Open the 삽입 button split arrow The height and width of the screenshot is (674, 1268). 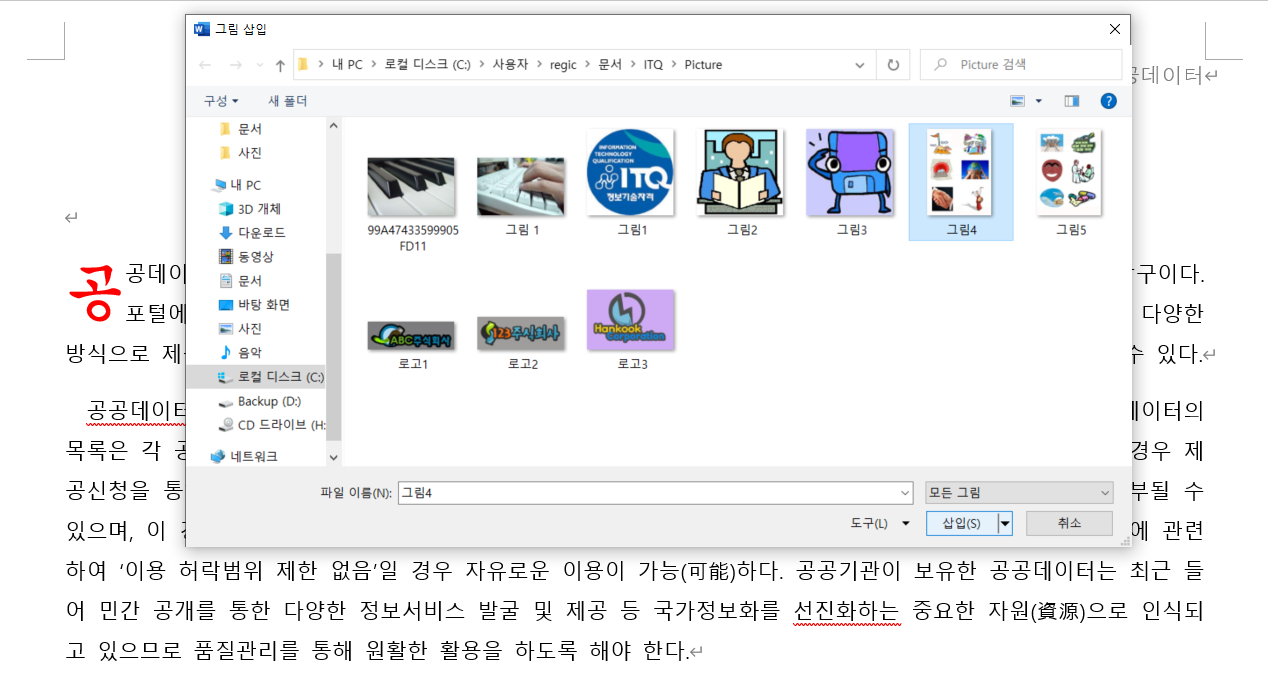pyautogui.click(x=1005, y=523)
